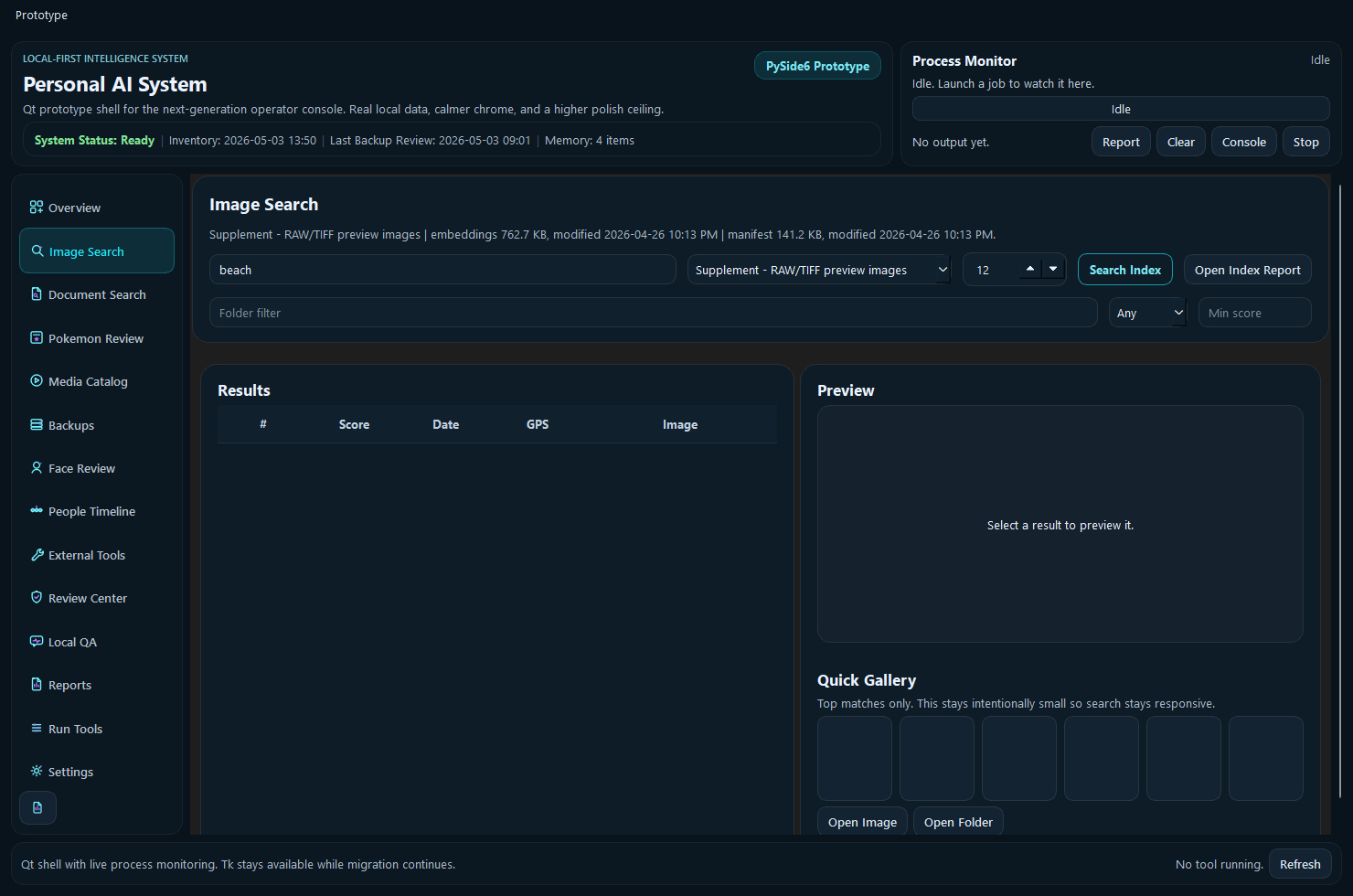This screenshot has height=896, width=1353.
Task: Decrease the result count stepper
Action: tap(1053, 269)
